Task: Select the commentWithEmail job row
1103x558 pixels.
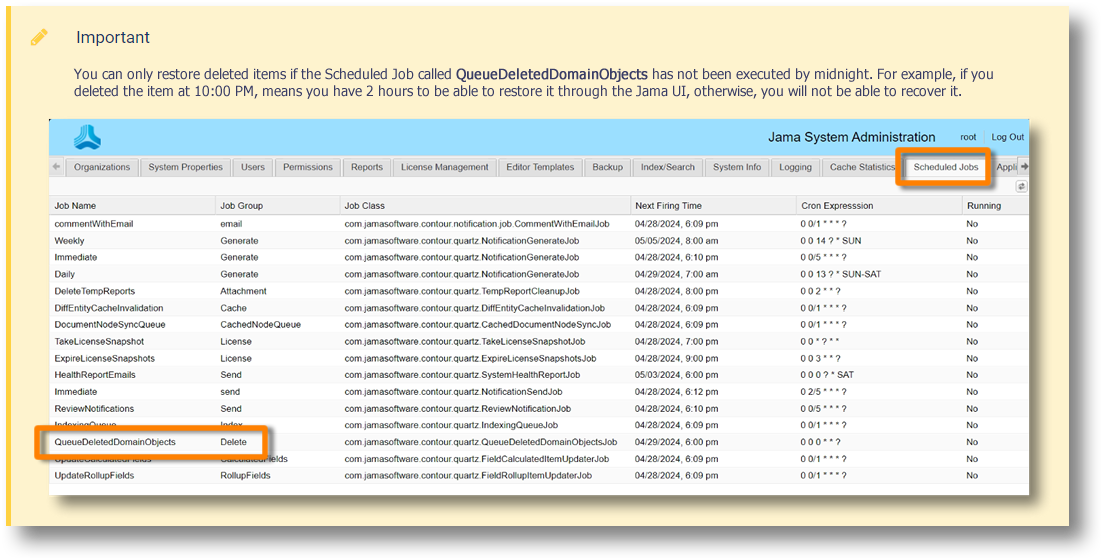Action: (x=540, y=224)
